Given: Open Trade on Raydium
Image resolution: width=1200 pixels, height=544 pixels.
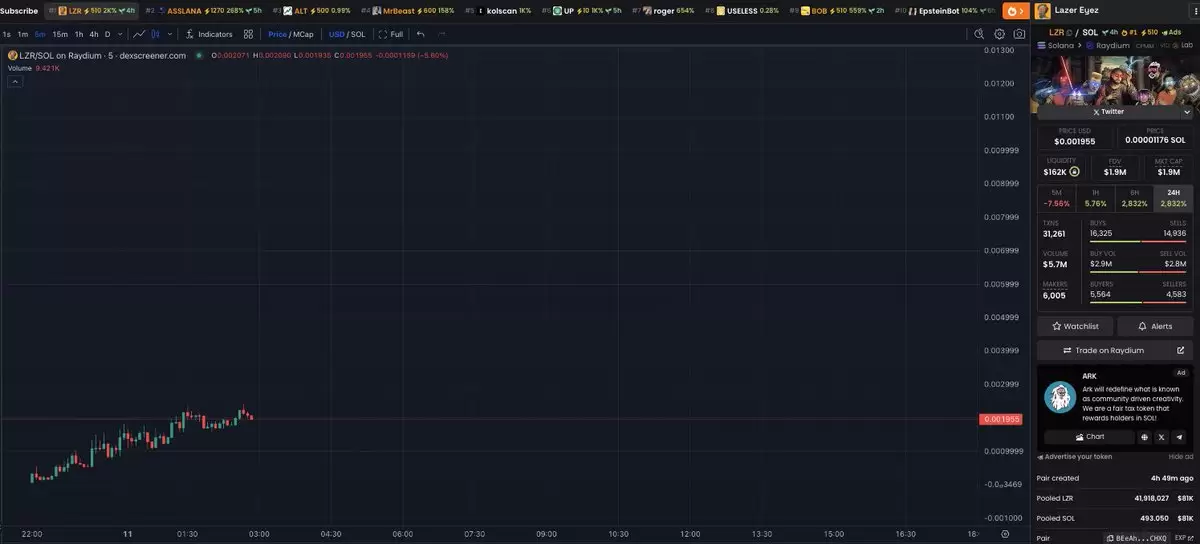Looking at the screenshot, I should [1115, 350].
